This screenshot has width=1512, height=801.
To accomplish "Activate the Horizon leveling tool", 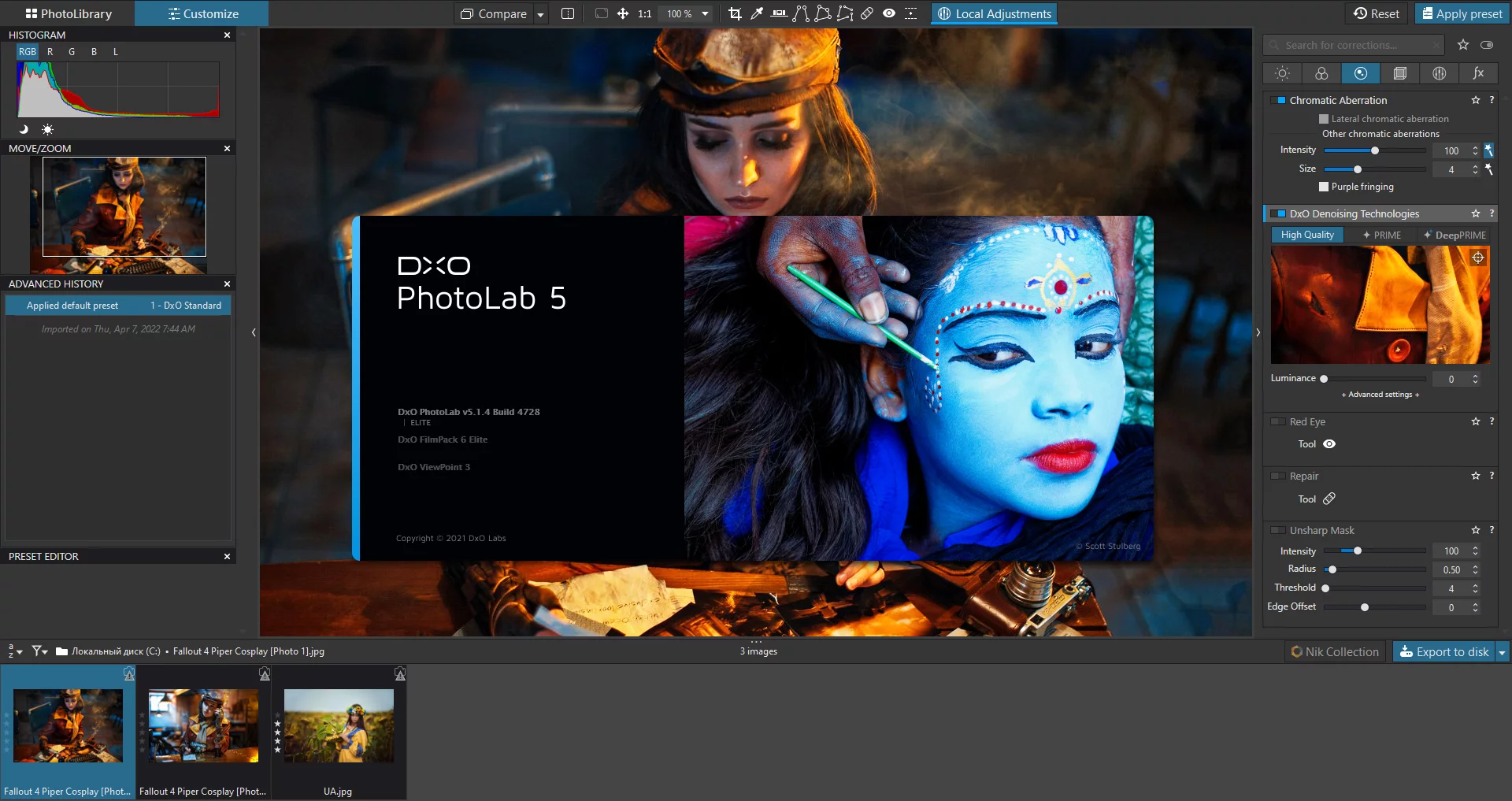I will (x=779, y=13).
